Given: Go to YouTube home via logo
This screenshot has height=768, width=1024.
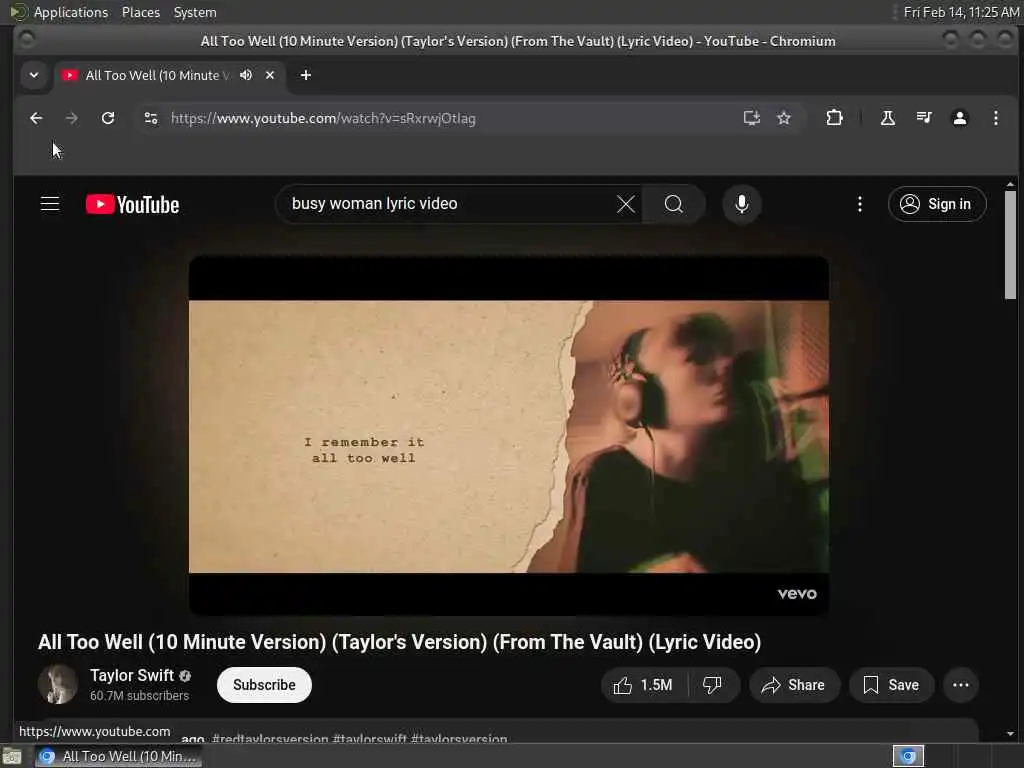Looking at the screenshot, I should point(133,204).
